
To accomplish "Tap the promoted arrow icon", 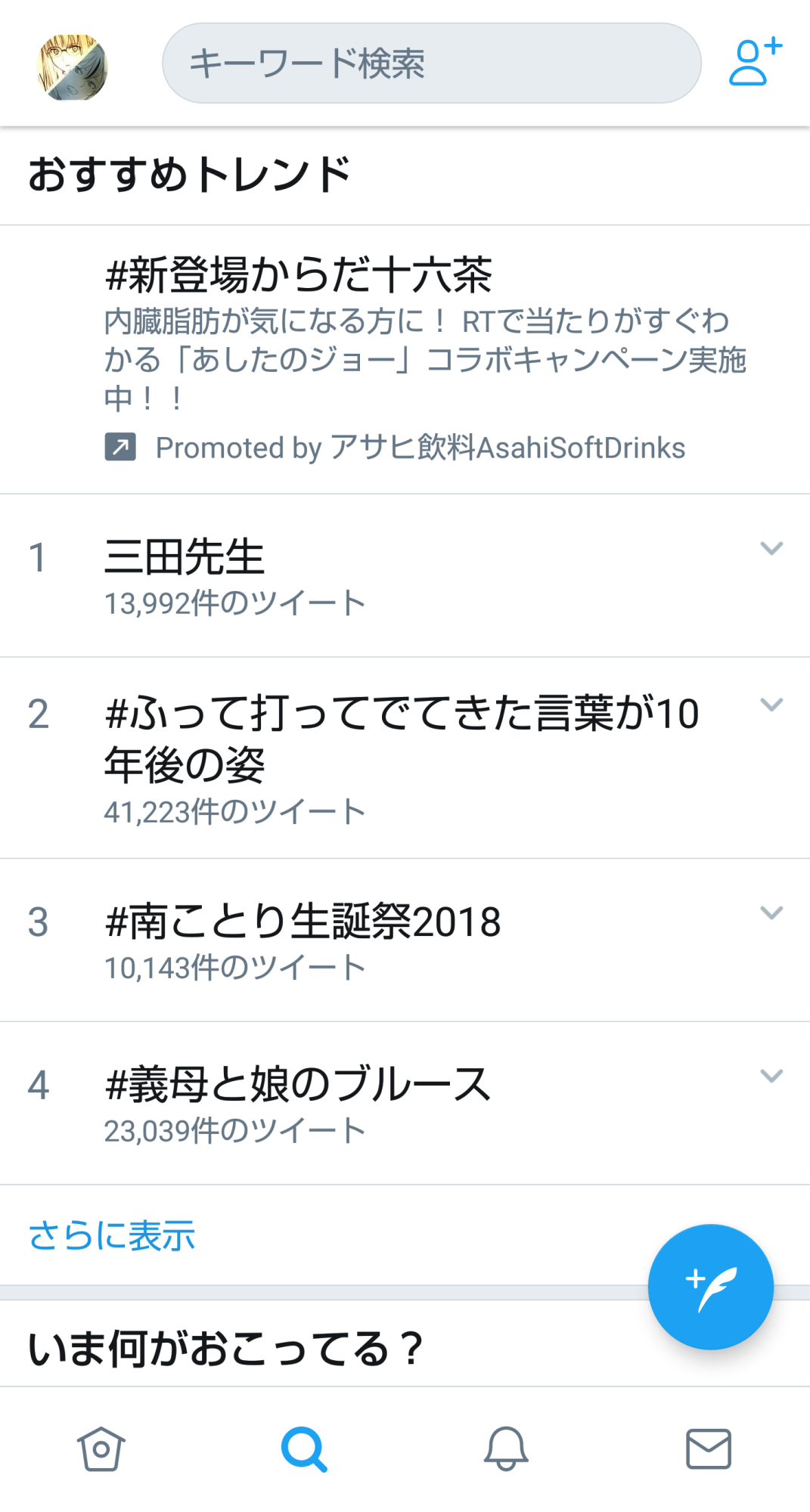I will (x=120, y=447).
